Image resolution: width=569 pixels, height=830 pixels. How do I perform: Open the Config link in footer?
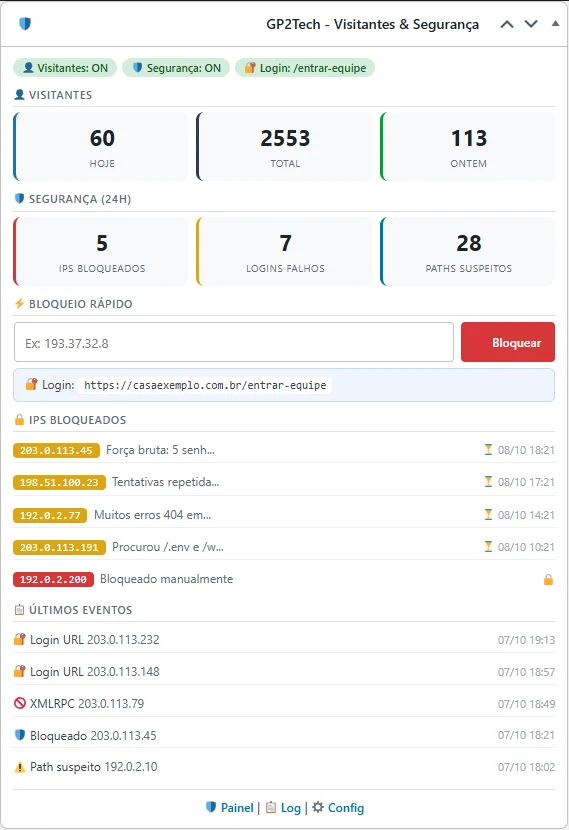coord(346,808)
